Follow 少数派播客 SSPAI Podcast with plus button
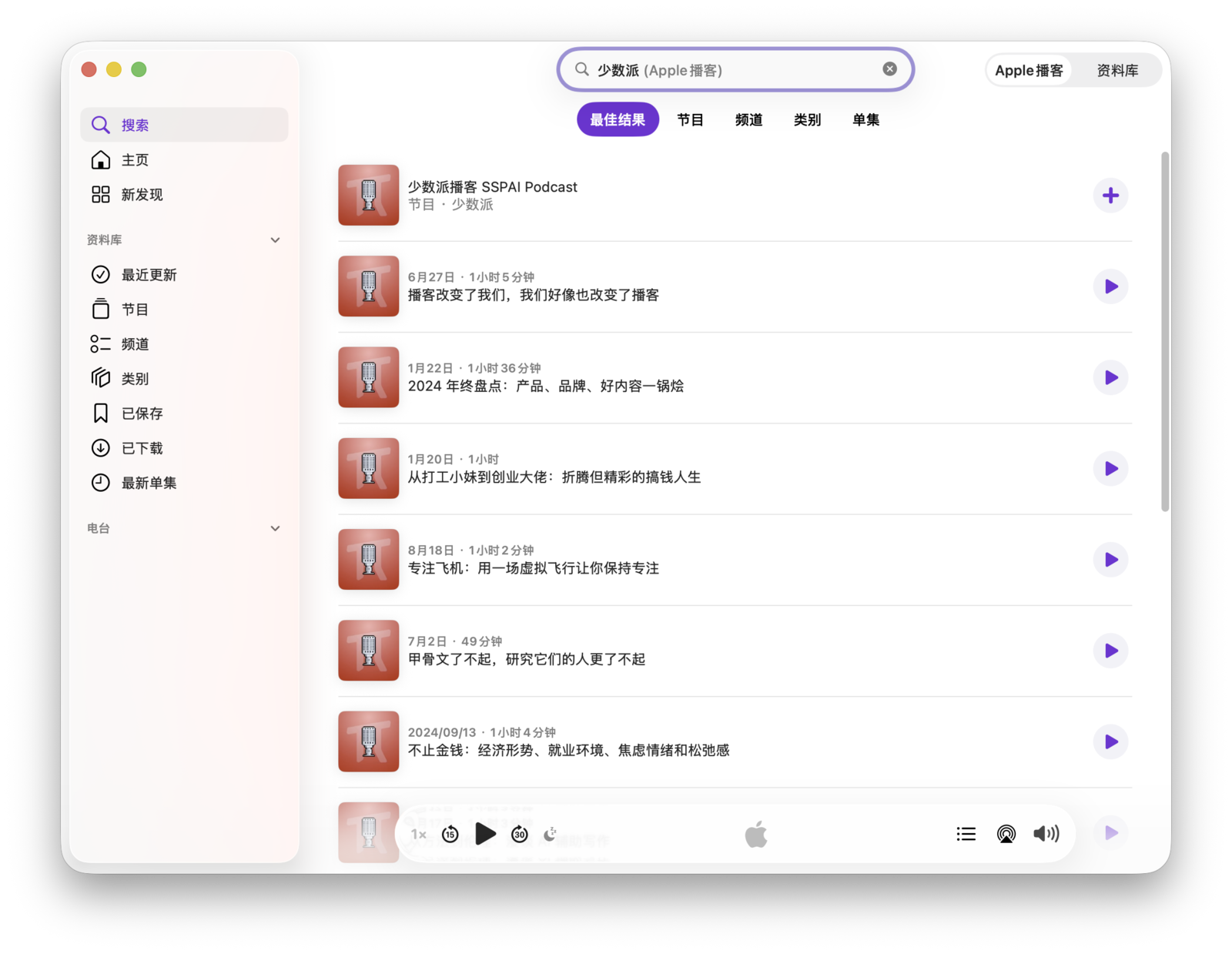The height and width of the screenshot is (954, 1232). 1110,196
